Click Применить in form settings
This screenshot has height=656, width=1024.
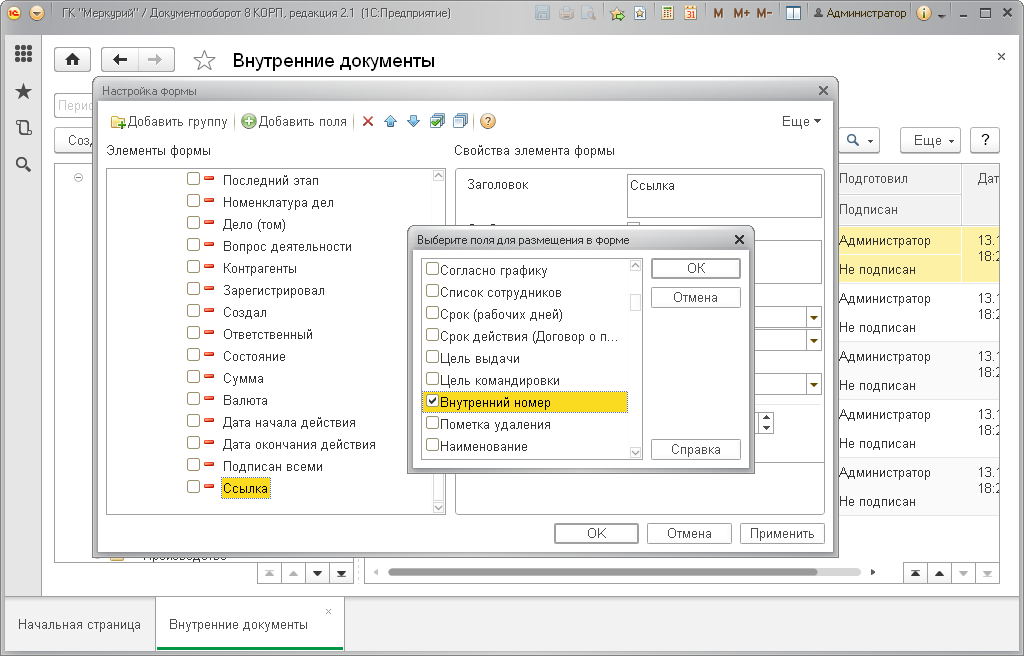782,534
